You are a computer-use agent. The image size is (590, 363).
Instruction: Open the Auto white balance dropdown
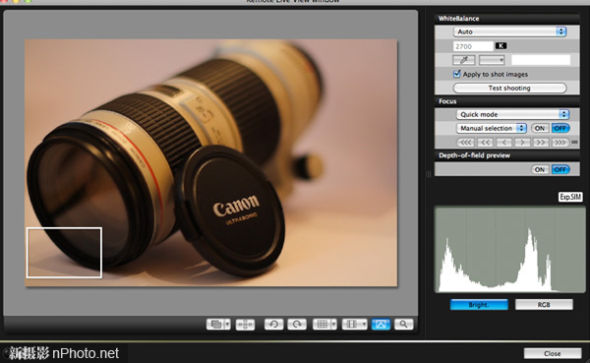510,32
